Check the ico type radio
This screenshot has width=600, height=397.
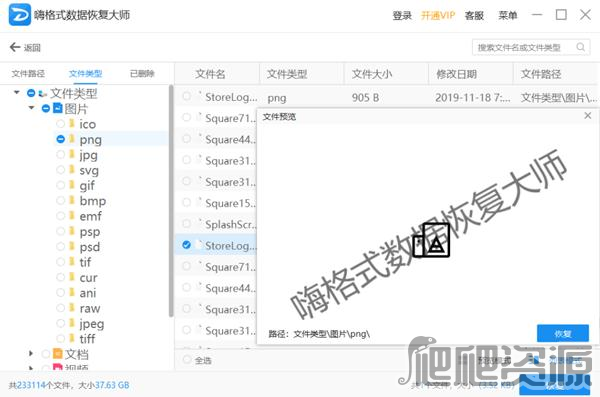click(x=60, y=124)
